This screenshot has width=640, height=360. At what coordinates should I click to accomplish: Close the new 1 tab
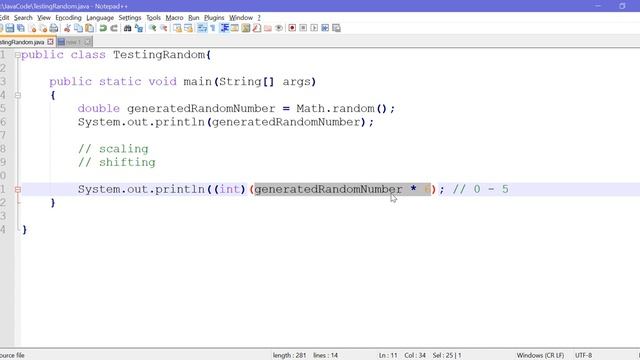(x=88, y=42)
